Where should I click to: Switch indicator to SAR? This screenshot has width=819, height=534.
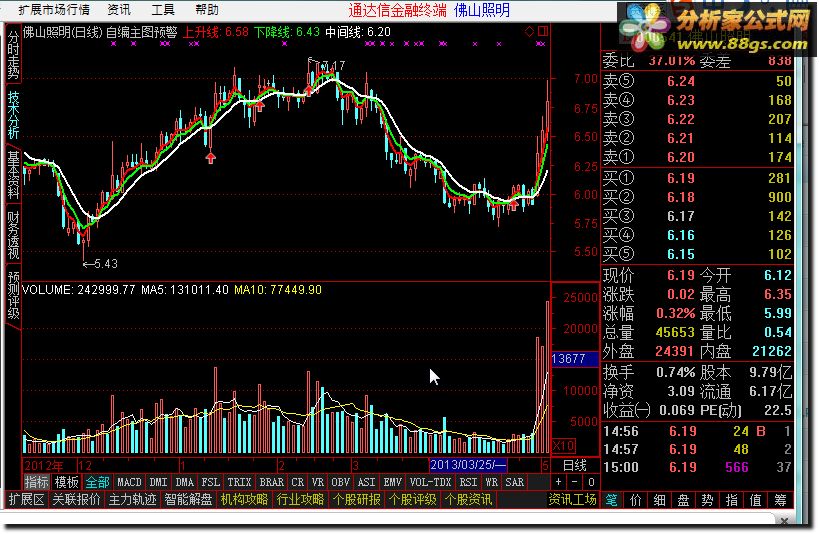point(514,482)
